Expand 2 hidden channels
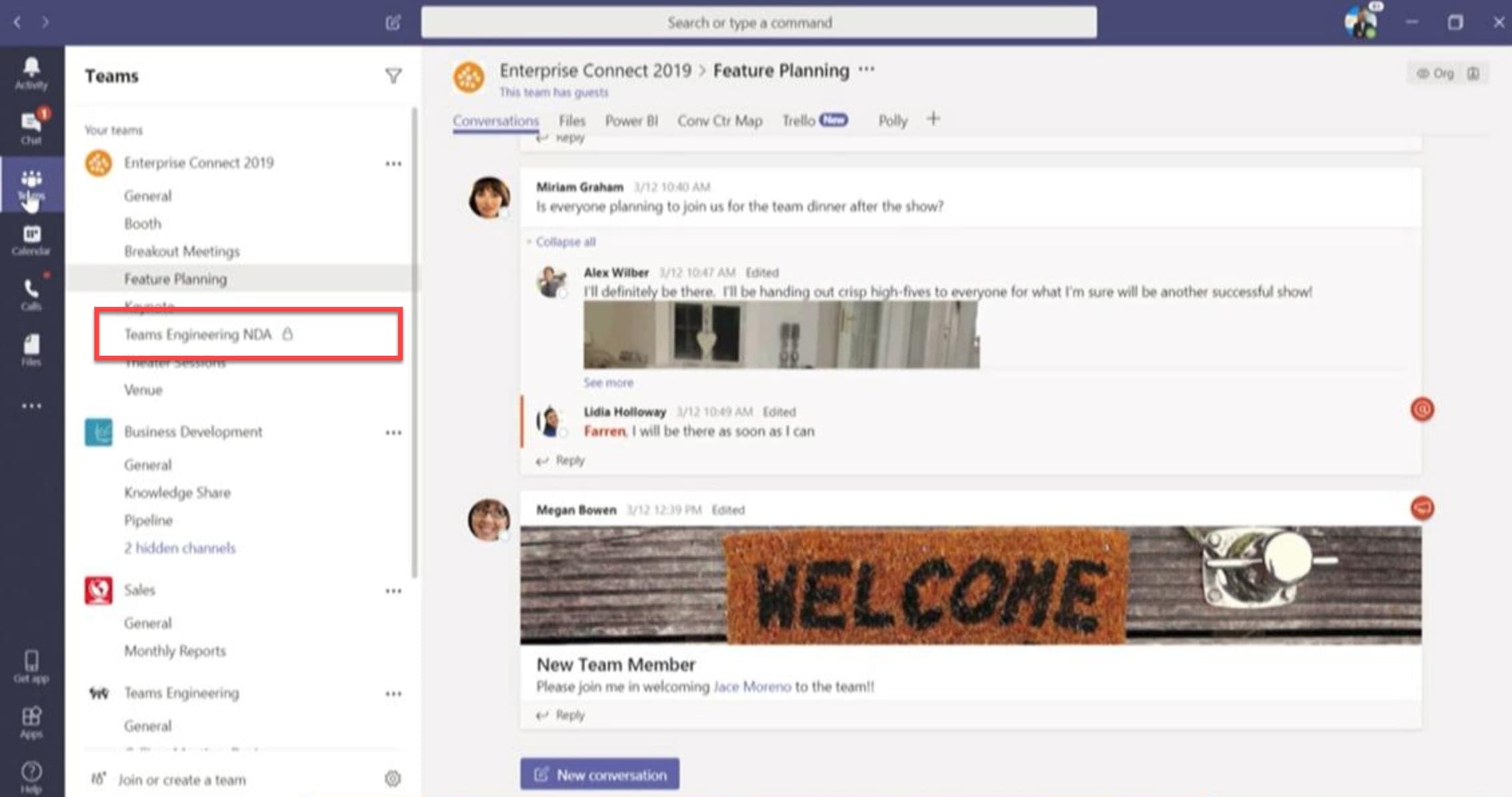The width and height of the screenshot is (1512, 797). click(180, 548)
